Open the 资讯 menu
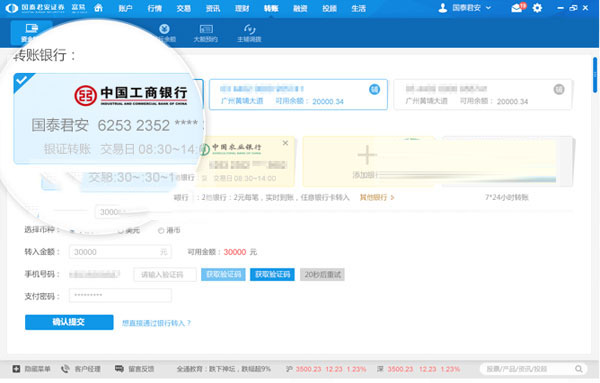 [213, 8]
